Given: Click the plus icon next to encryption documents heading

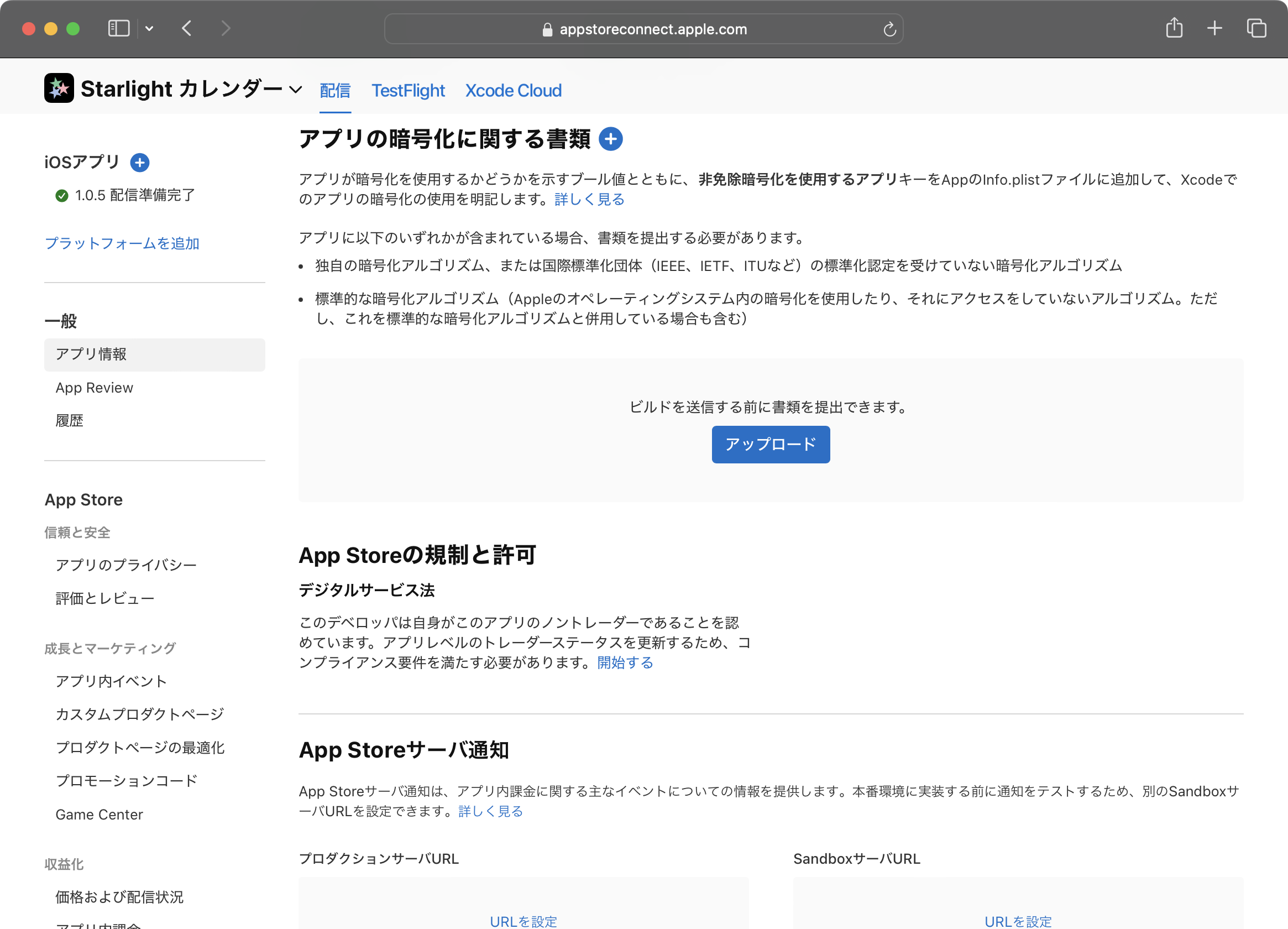Looking at the screenshot, I should [610, 139].
